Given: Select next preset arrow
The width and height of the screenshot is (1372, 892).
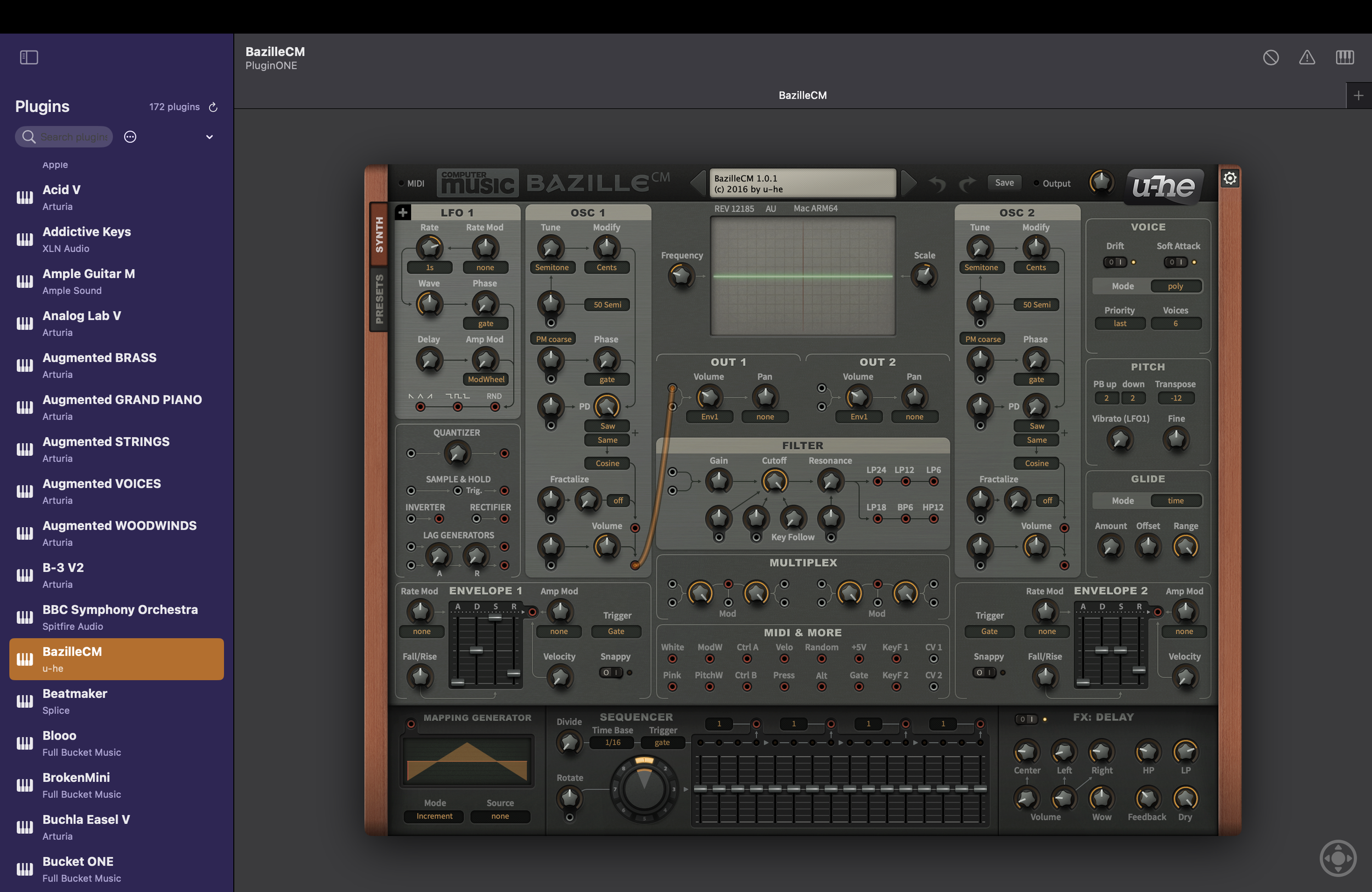Looking at the screenshot, I should [908, 183].
